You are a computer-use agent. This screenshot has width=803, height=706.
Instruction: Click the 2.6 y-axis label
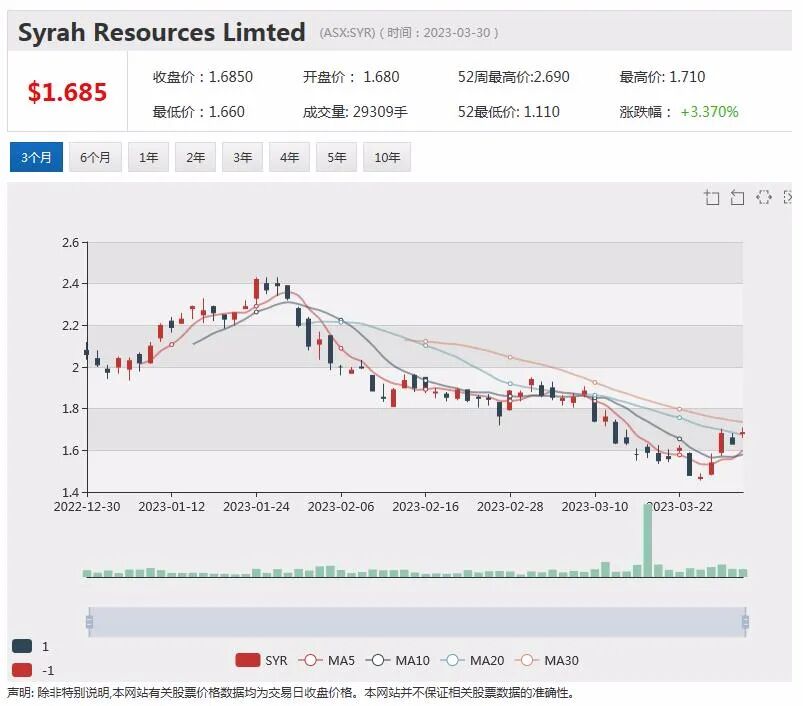click(x=71, y=242)
